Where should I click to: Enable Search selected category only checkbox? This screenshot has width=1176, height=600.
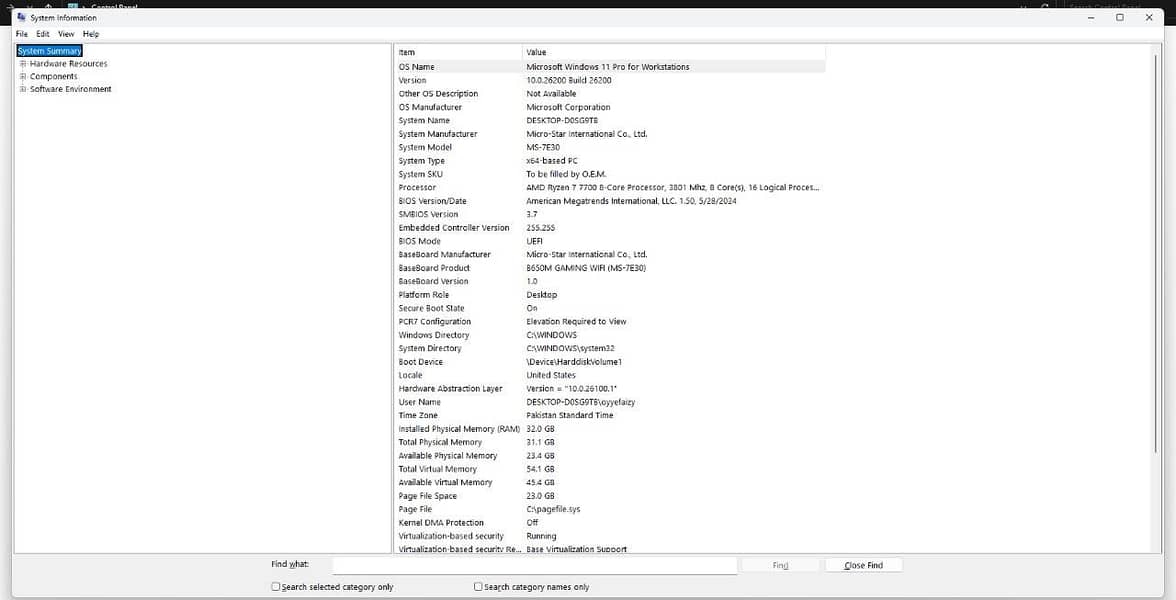click(275, 586)
